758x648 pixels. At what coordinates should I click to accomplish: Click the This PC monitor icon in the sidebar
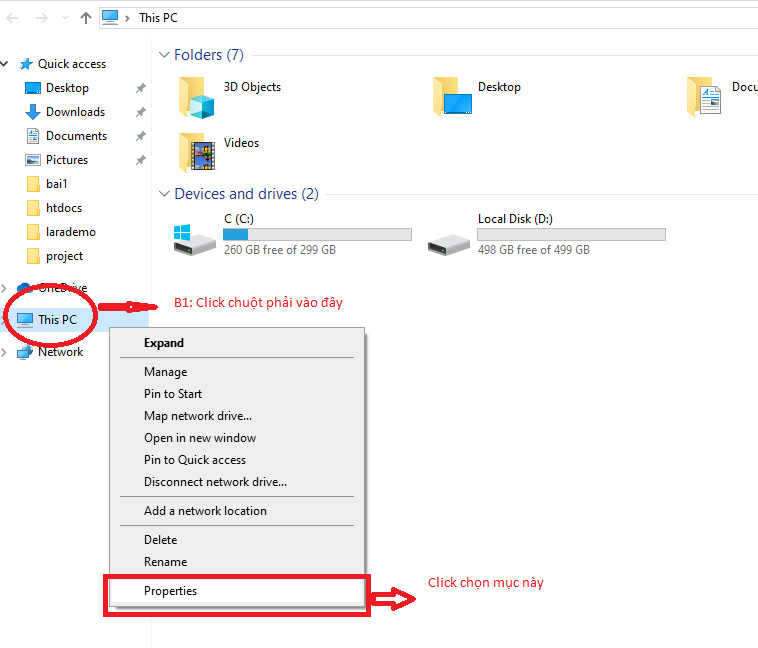click(x=25, y=320)
